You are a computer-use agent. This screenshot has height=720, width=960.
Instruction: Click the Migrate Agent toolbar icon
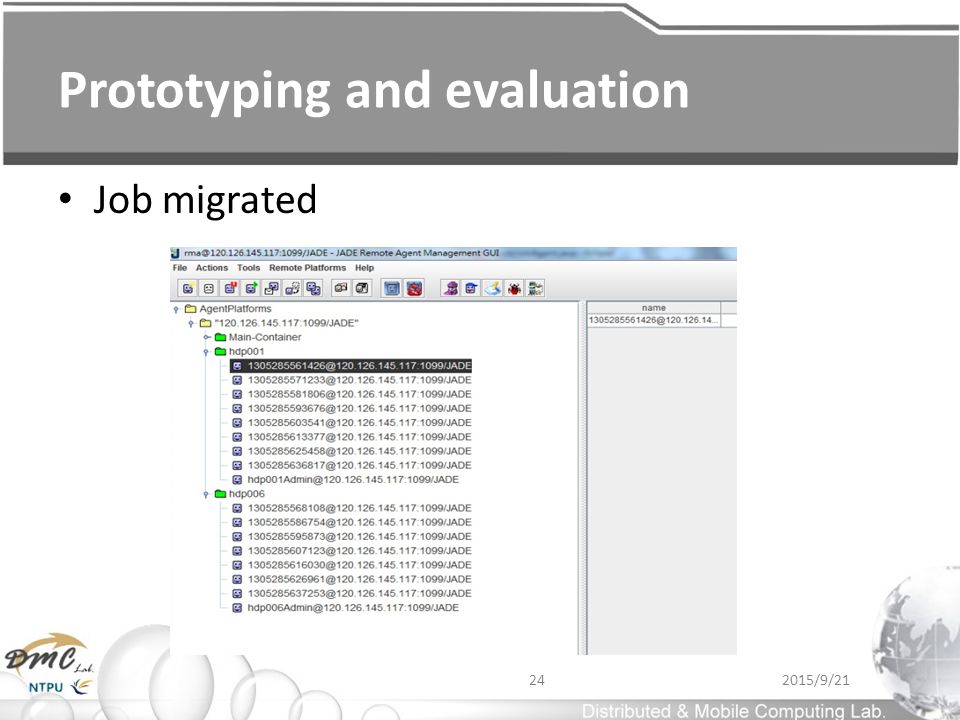coord(292,288)
